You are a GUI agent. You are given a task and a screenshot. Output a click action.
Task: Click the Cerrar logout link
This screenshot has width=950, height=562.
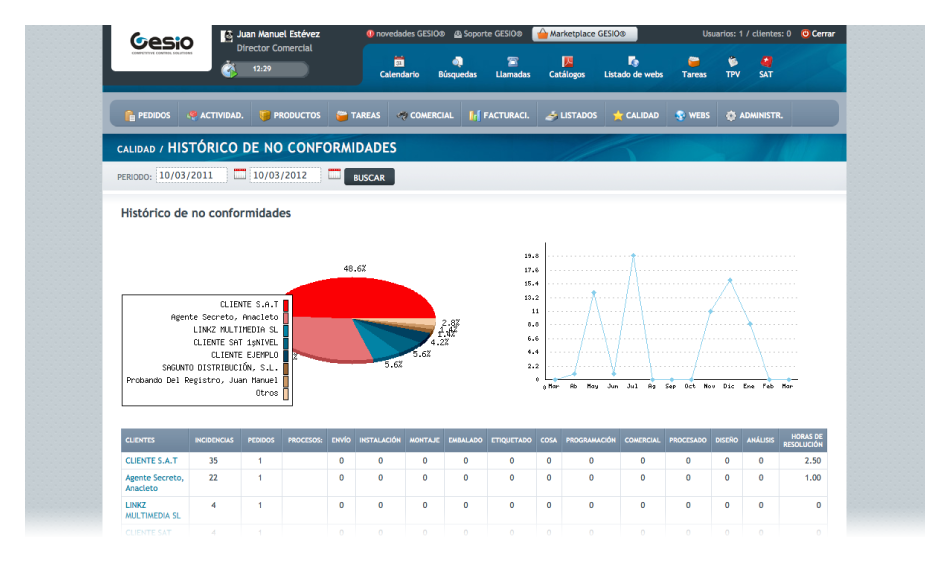click(x=818, y=34)
